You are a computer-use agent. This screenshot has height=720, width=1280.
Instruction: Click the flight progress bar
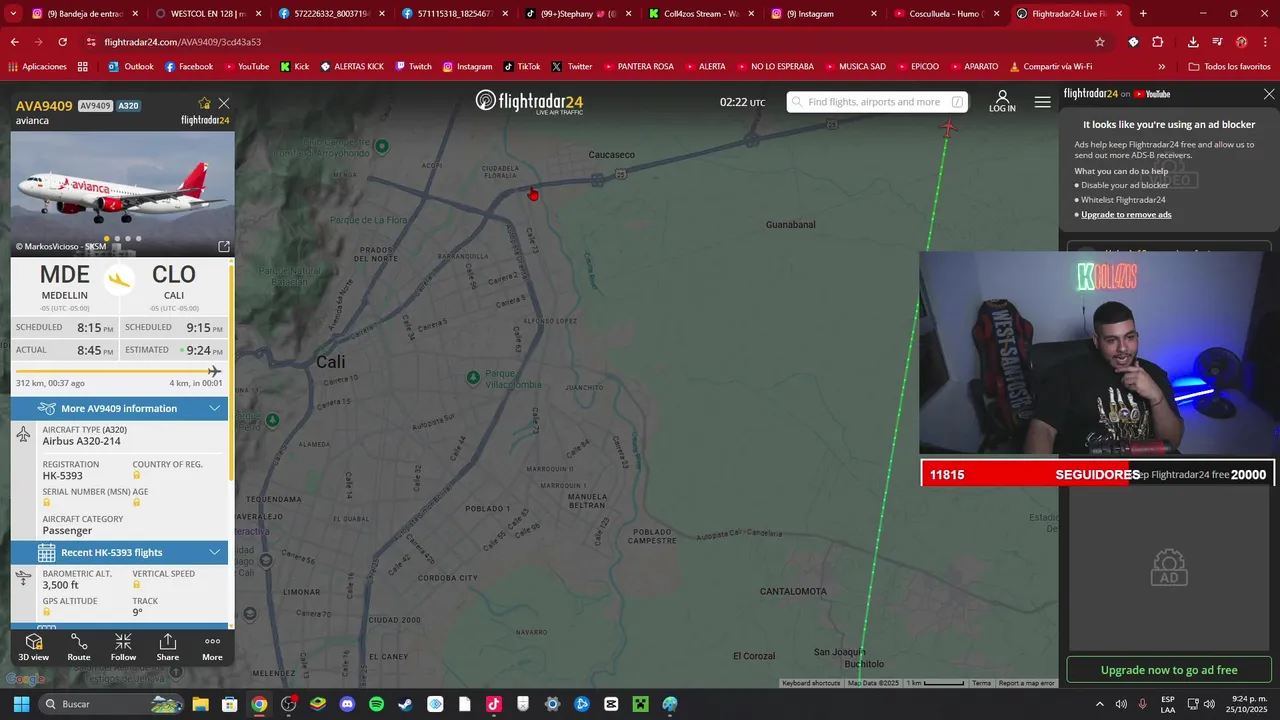[119, 371]
